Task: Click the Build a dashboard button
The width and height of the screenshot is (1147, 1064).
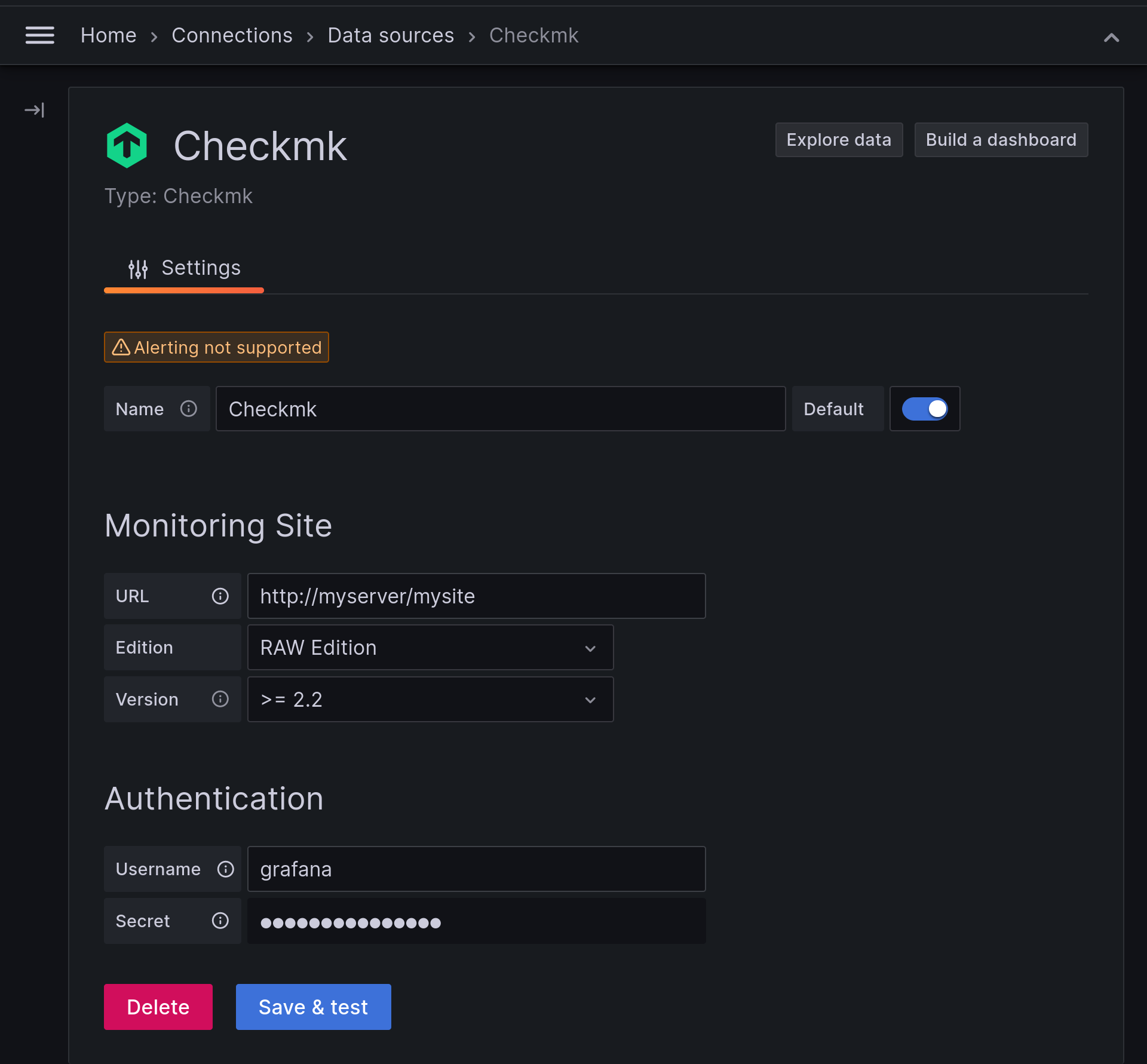Action: coord(1001,140)
